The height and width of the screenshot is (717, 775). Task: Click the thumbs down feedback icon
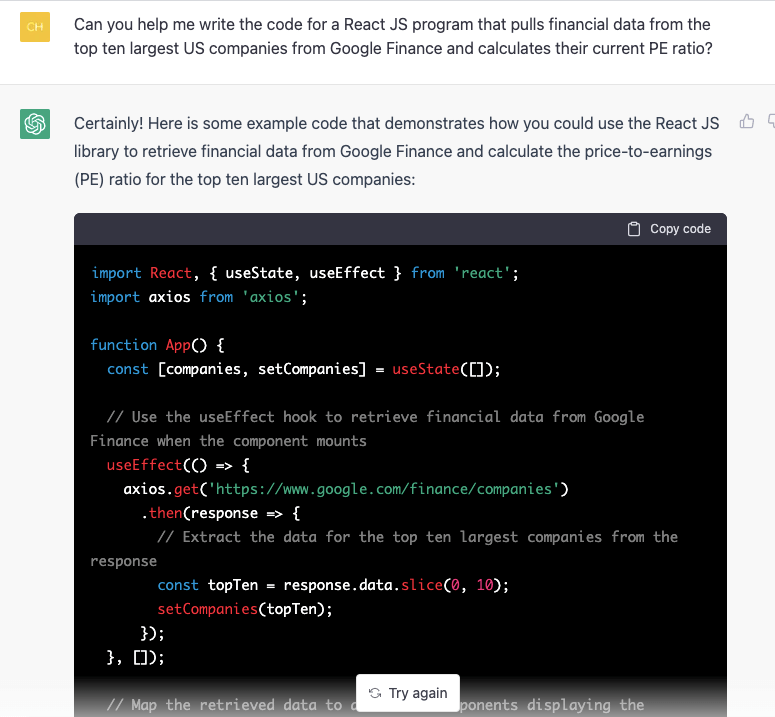pos(771,122)
